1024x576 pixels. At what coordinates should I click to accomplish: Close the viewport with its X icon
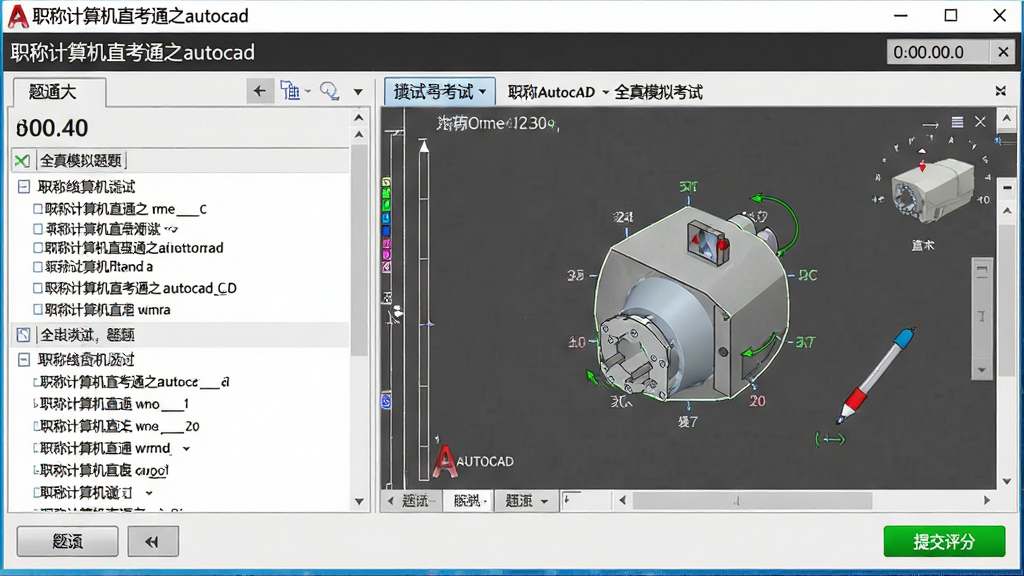coord(980,122)
